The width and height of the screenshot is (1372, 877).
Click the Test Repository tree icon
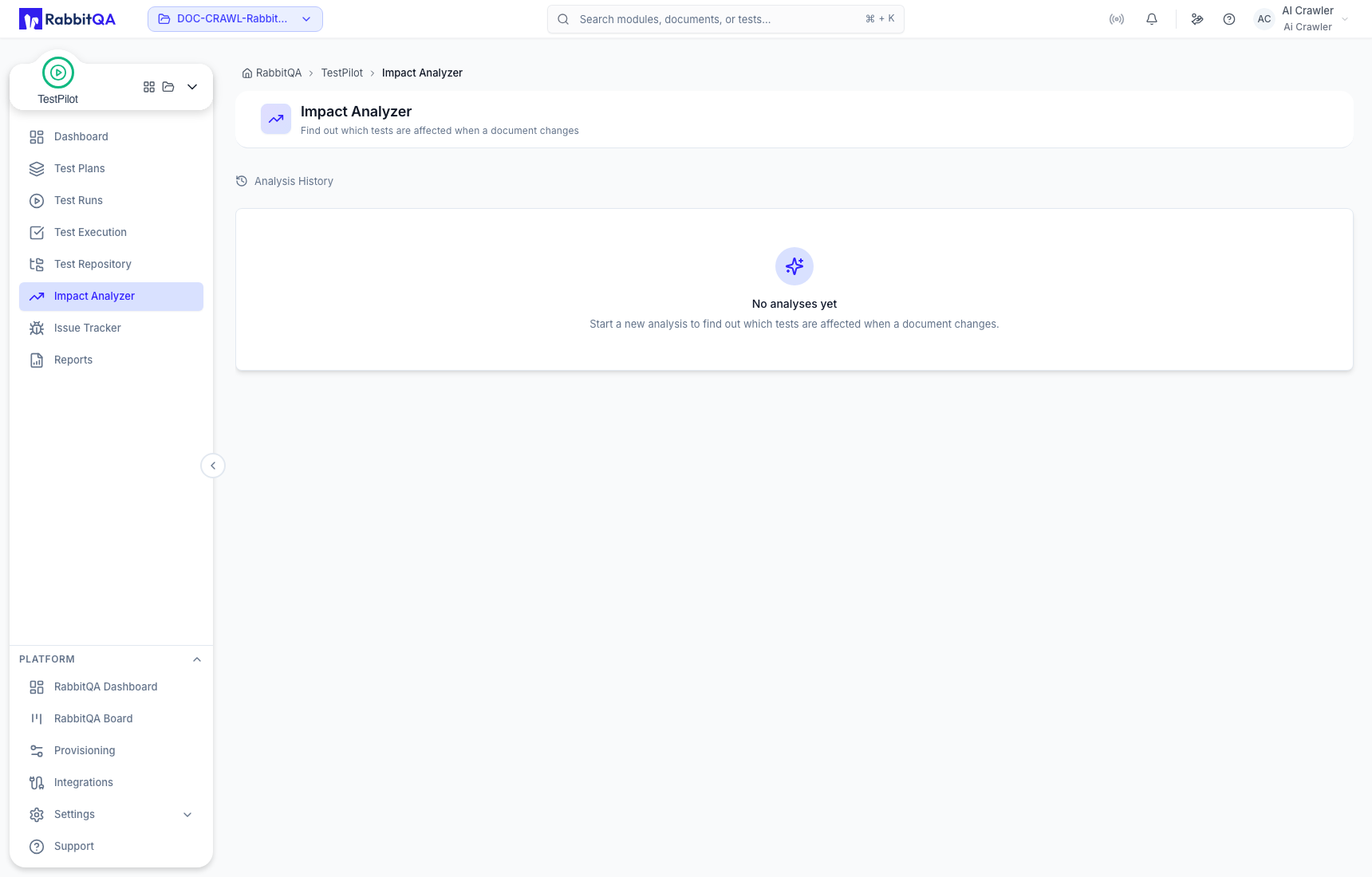coord(37,265)
